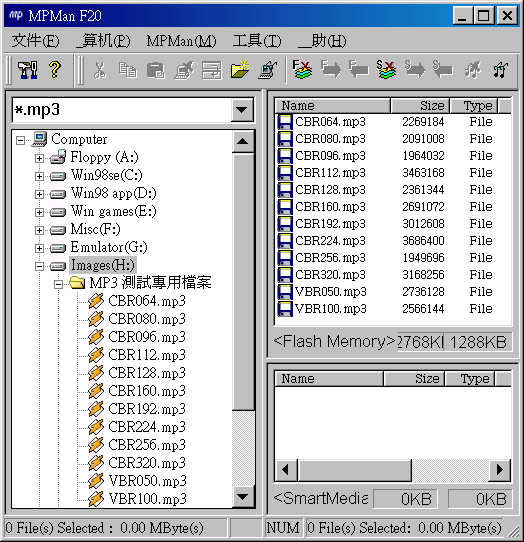Open the 助(H) help menu
524x542 pixels.
pos(322,40)
